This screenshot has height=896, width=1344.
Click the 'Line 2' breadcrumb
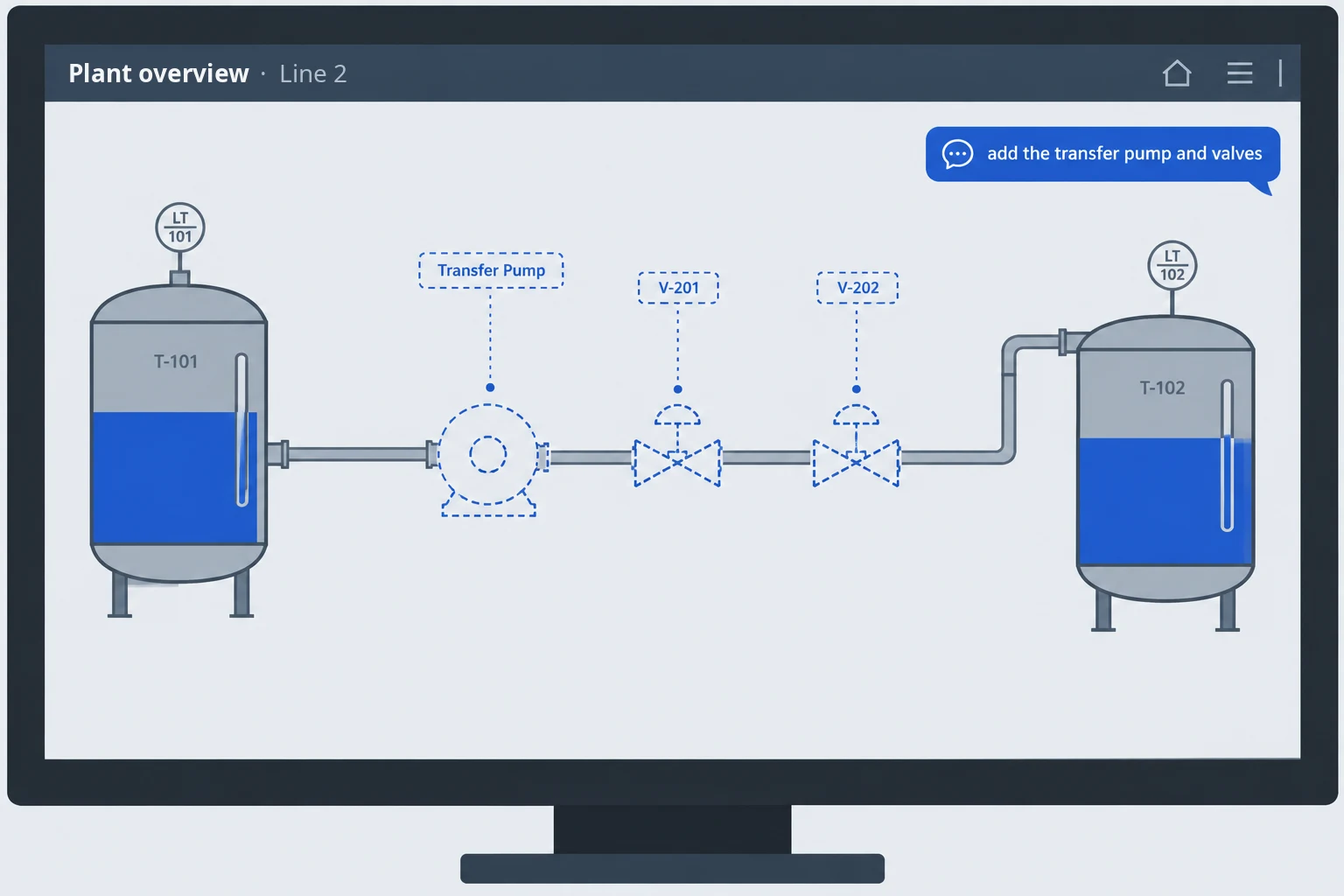(x=313, y=73)
